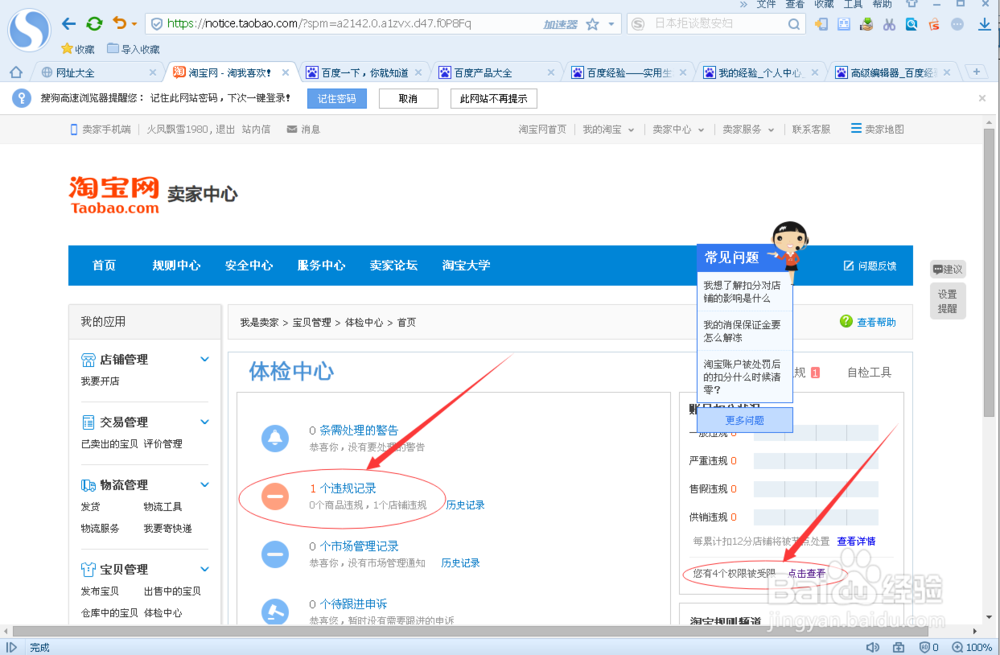Click the security shield icon in the address bar
Screen dimensions: 1000x655
[156, 24]
